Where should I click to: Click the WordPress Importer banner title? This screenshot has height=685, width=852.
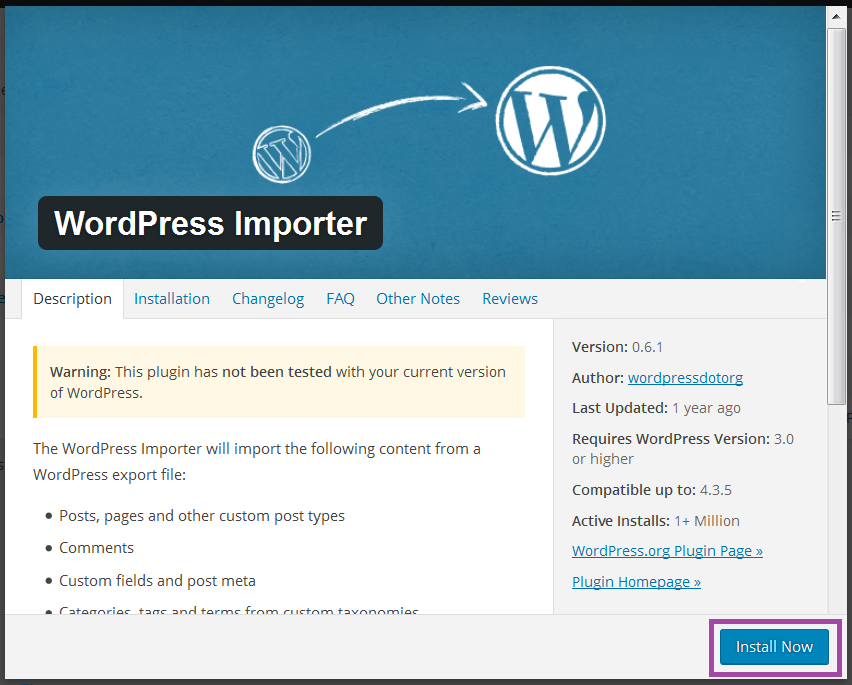[x=210, y=223]
